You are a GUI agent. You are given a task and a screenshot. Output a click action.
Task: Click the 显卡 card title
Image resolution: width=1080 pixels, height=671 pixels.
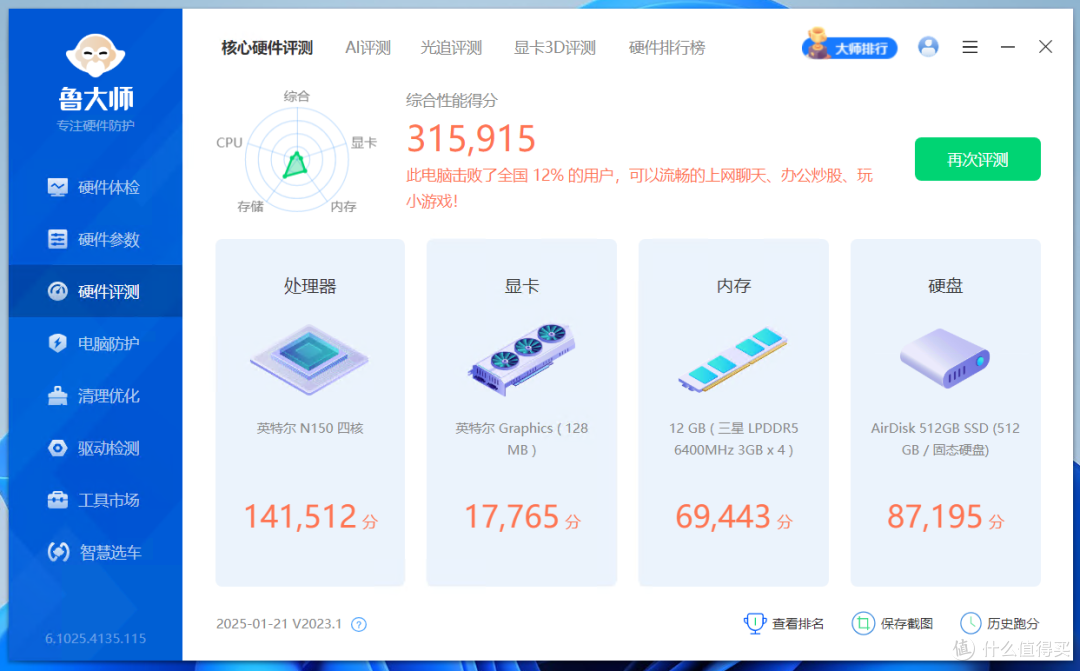pyautogui.click(x=521, y=286)
